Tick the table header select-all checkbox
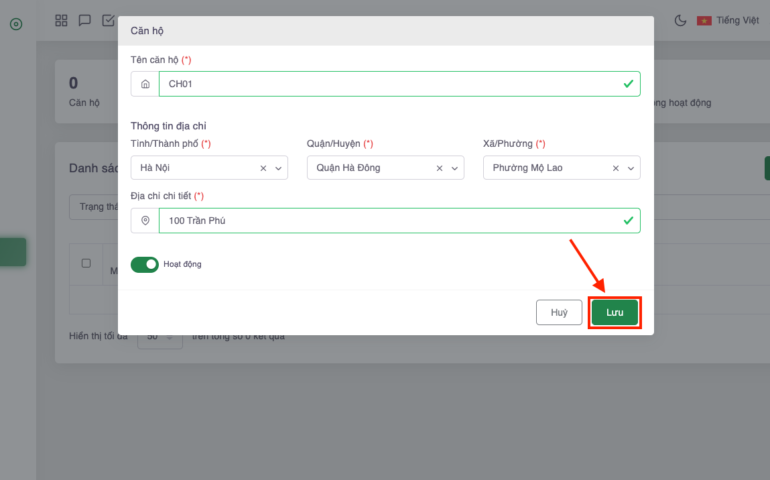 tap(86, 263)
